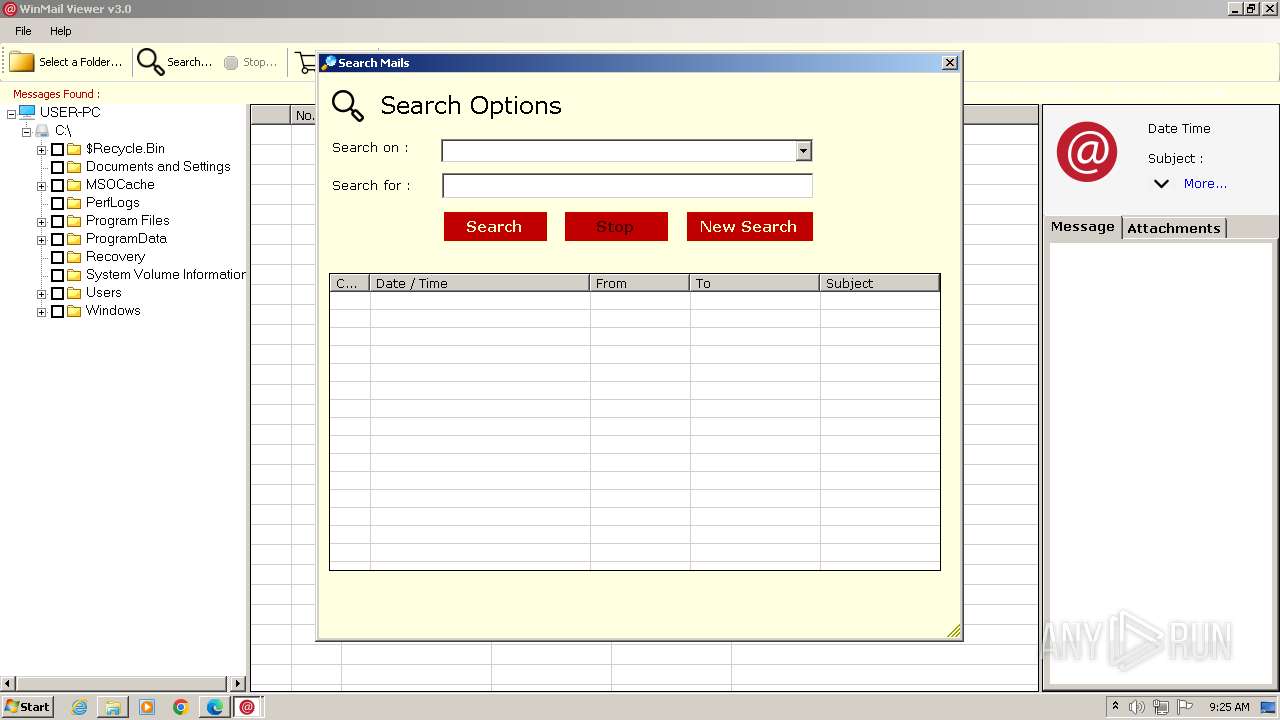This screenshot has height=720, width=1280.
Task: Check the ProgramData checkbox
Action: [x=57, y=239]
